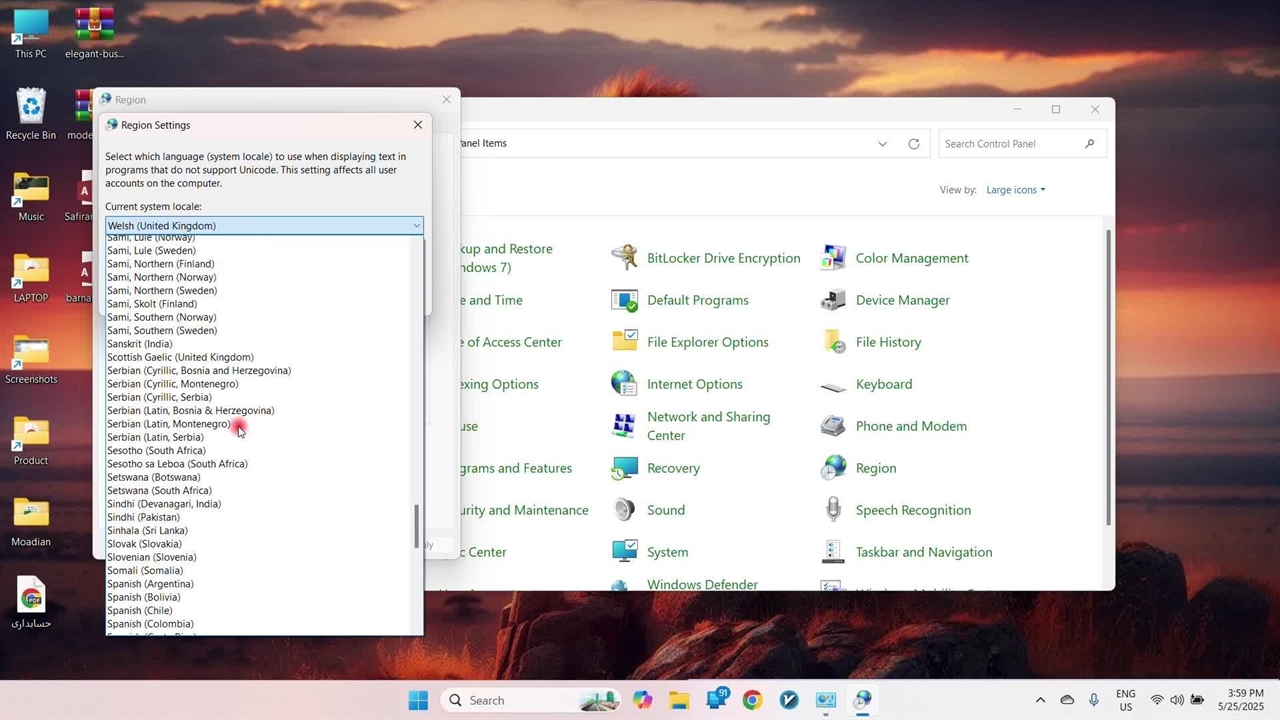Select Serbian (Latin, Serbia) from the list

point(155,437)
